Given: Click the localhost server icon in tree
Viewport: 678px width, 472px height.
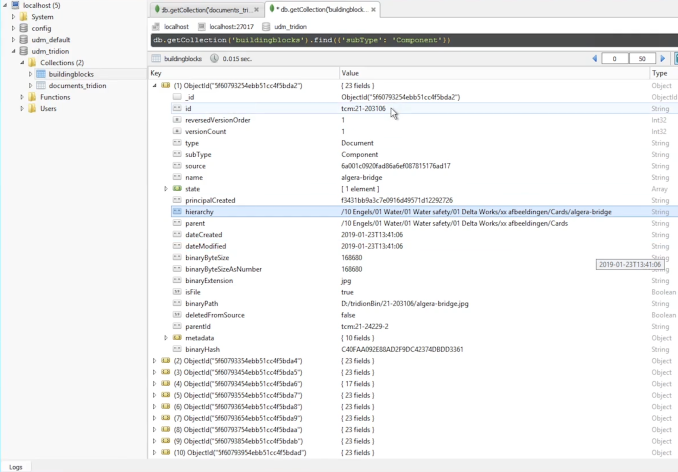Looking at the screenshot, I should coord(15,5).
